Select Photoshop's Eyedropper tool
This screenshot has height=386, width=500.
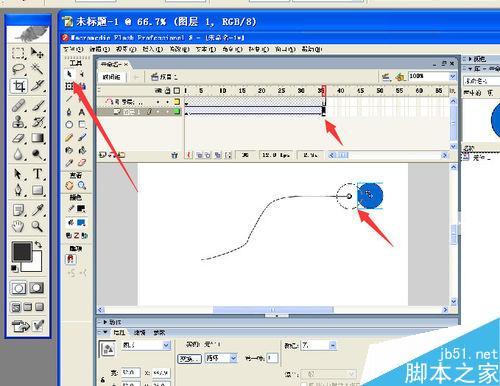click(37, 210)
